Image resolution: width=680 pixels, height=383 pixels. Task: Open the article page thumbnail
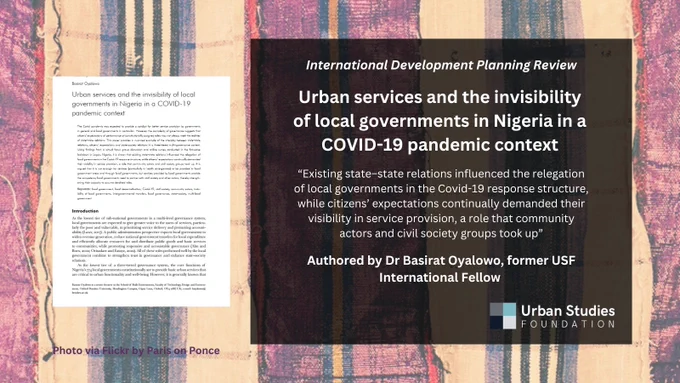coord(141,192)
